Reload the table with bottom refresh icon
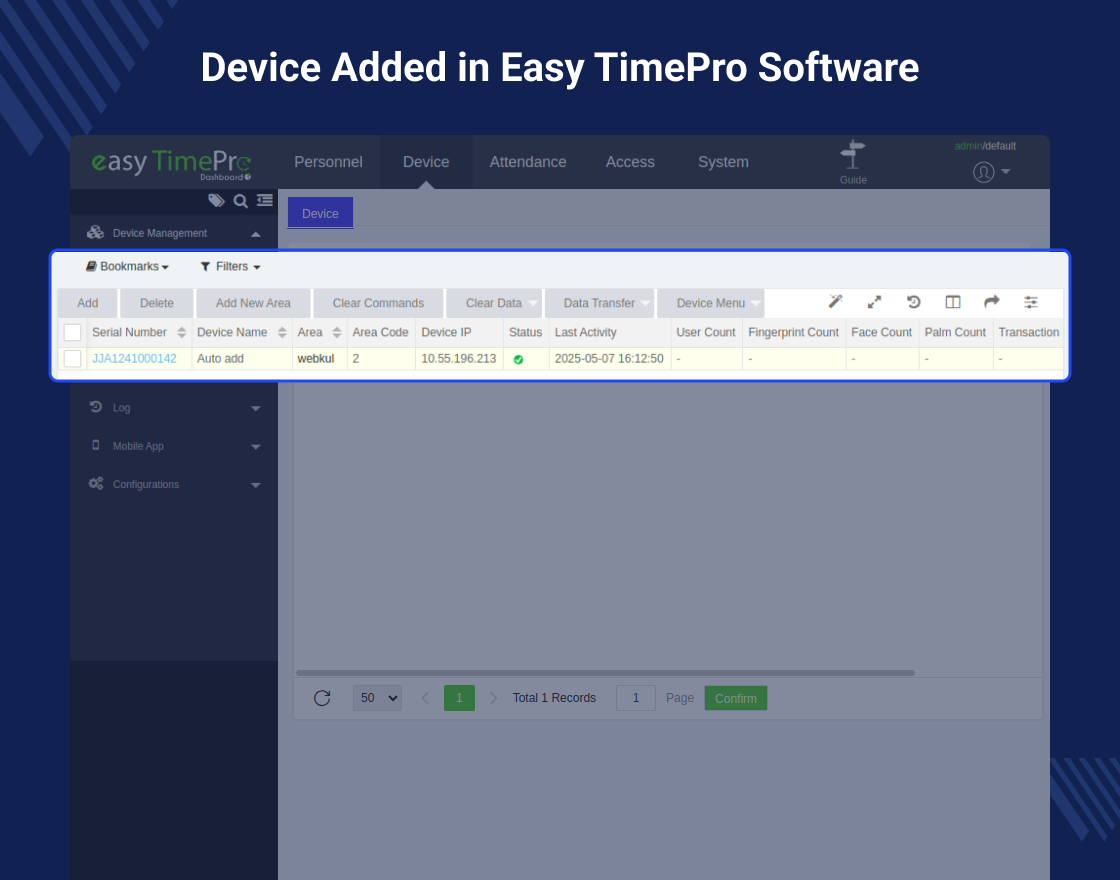1120x880 pixels. tap(322, 698)
